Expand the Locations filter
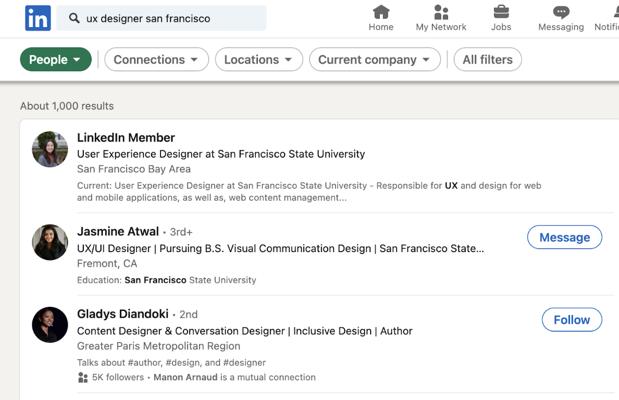The width and height of the screenshot is (619, 400). [259, 60]
